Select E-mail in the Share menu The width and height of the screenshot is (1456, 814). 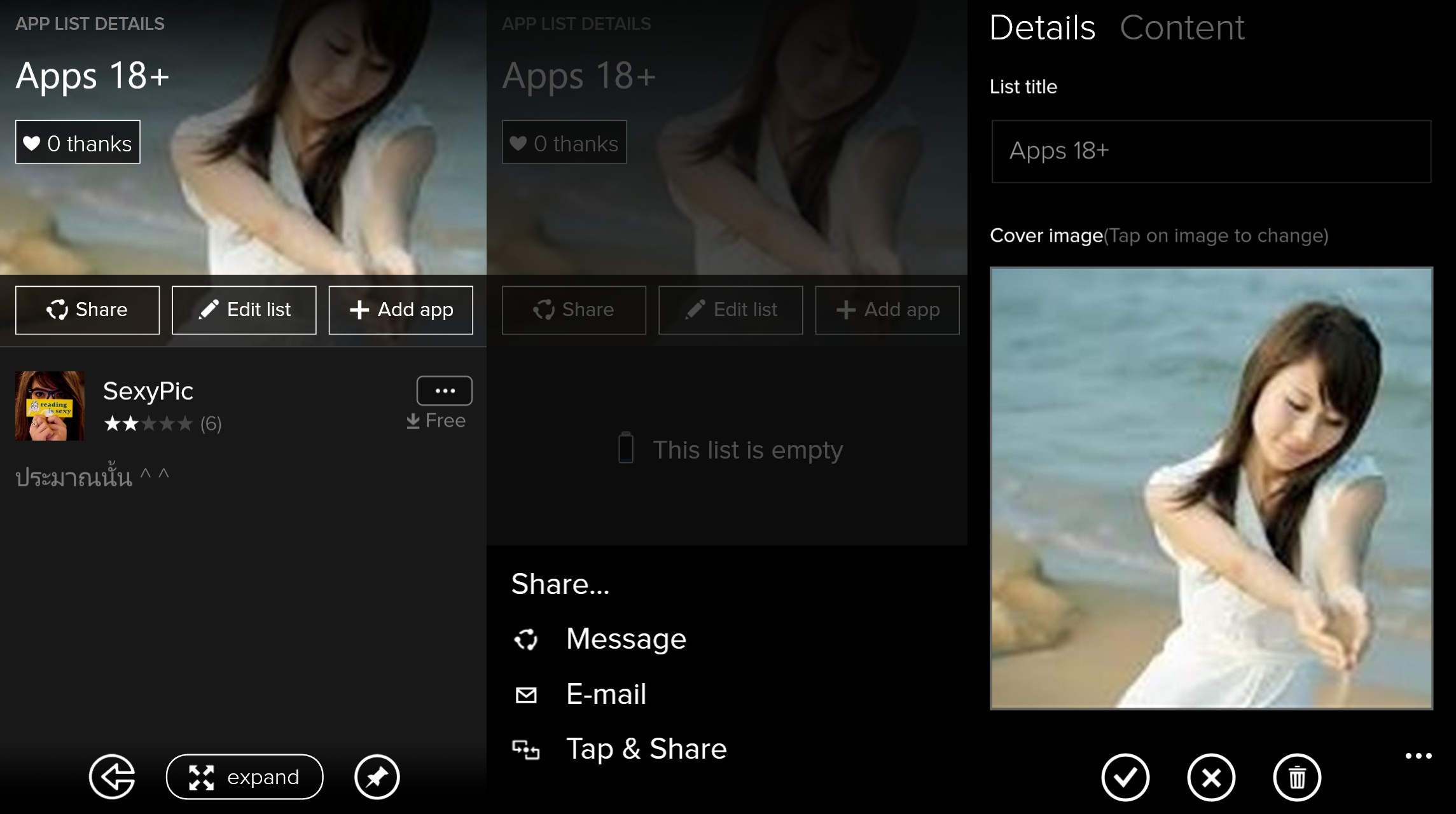point(606,694)
